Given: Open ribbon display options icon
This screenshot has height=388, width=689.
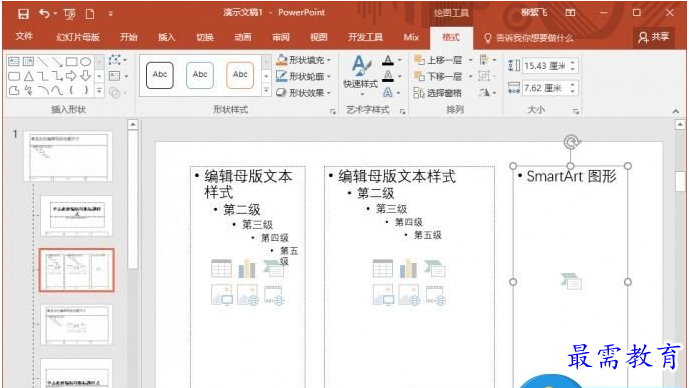Looking at the screenshot, I should click(570, 13).
